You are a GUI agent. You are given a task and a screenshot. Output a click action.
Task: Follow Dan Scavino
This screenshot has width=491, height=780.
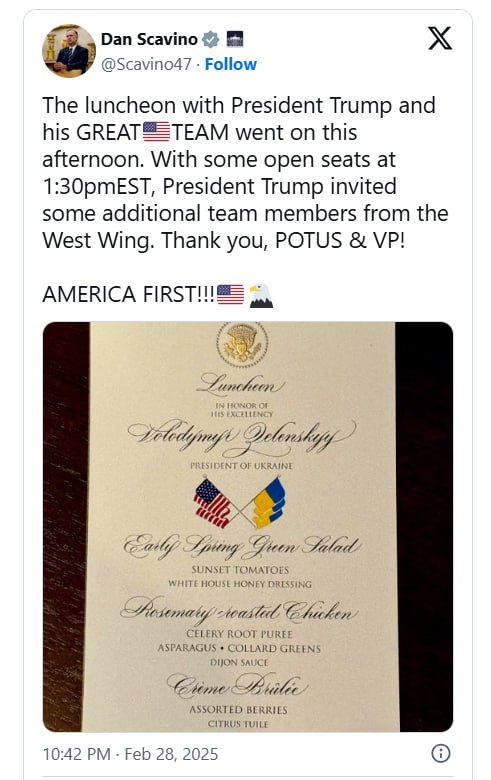[x=231, y=64]
